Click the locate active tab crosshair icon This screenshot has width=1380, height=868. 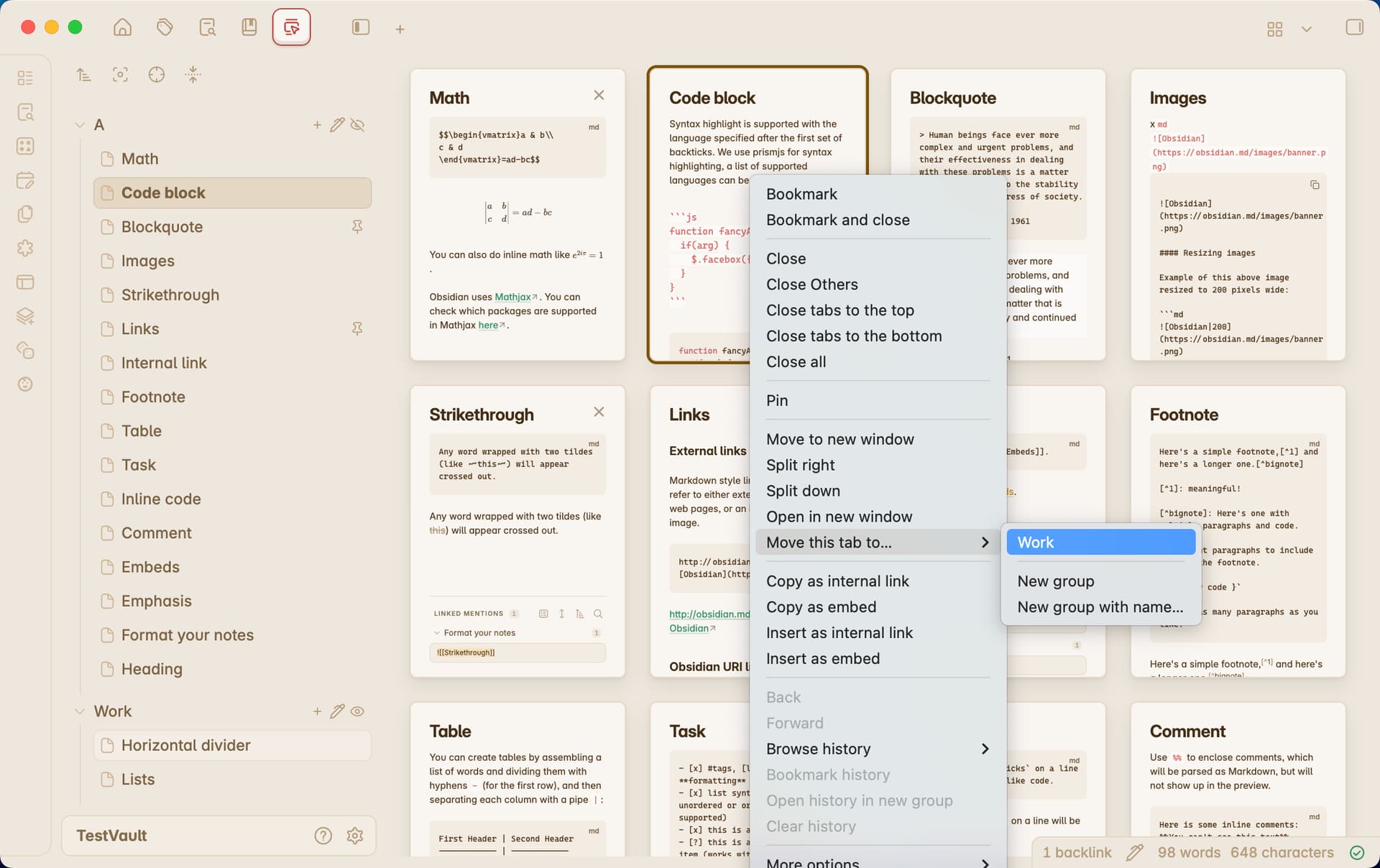click(x=156, y=75)
